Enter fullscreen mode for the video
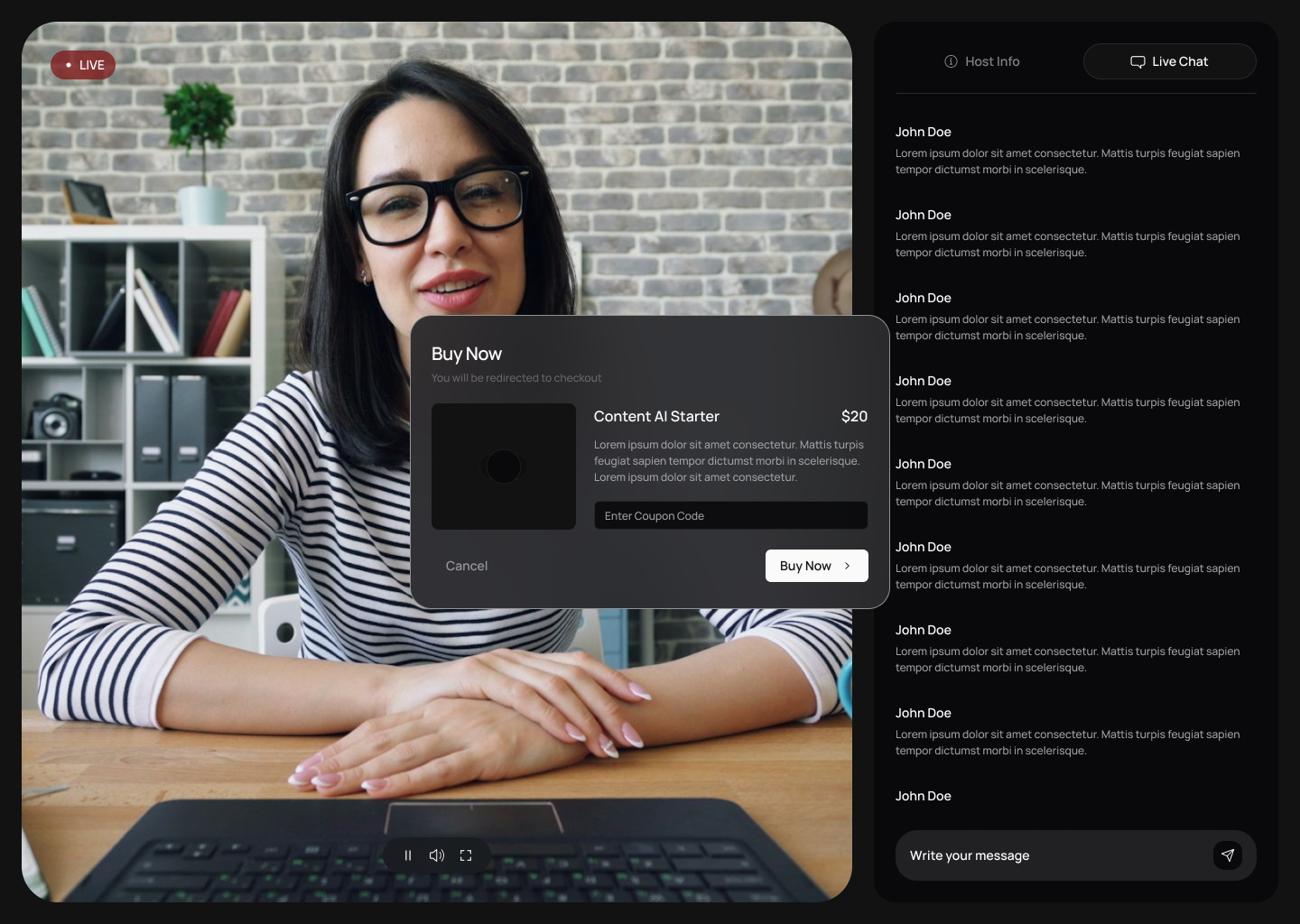The height and width of the screenshot is (924, 1300). (466, 855)
